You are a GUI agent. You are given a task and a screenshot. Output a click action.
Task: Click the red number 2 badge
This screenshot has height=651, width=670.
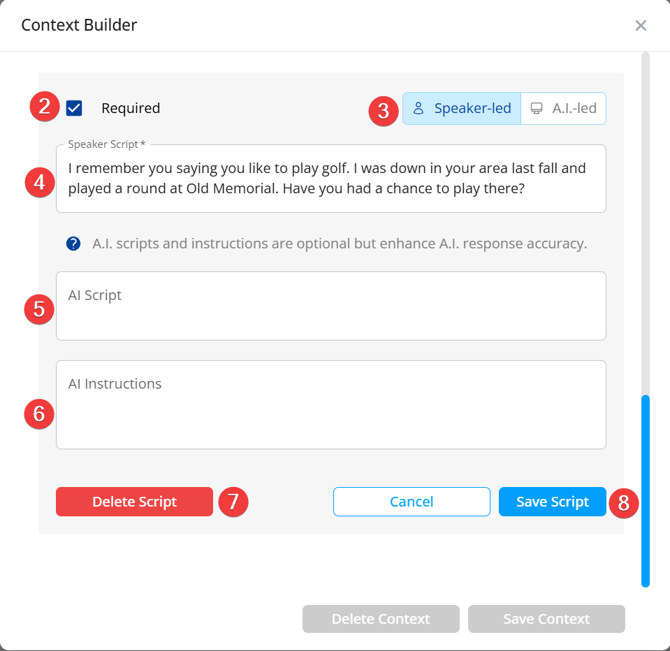point(43,107)
